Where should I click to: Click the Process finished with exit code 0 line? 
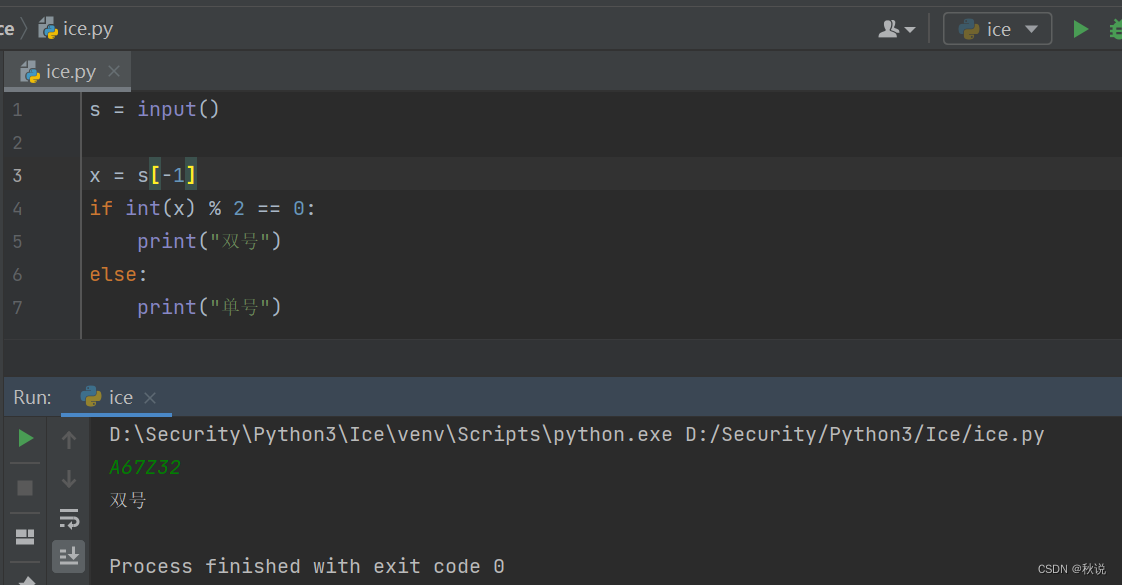pos(307,566)
